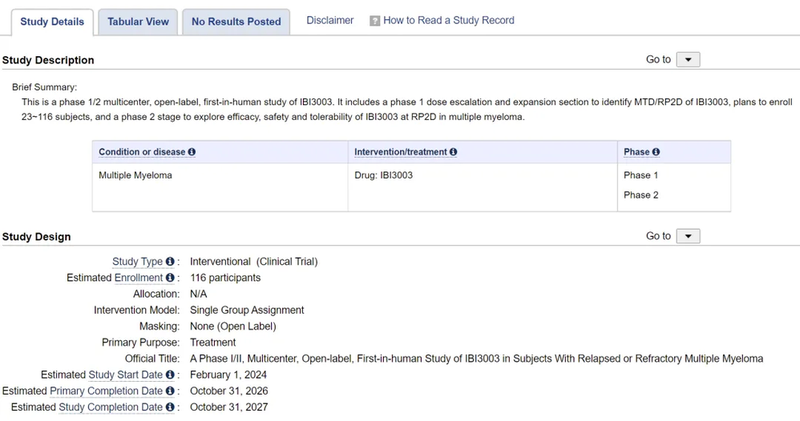The width and height of the screenshot is (800, 421).
Task: Open Go to dropdown in Study Description
Action: point(689,60)
